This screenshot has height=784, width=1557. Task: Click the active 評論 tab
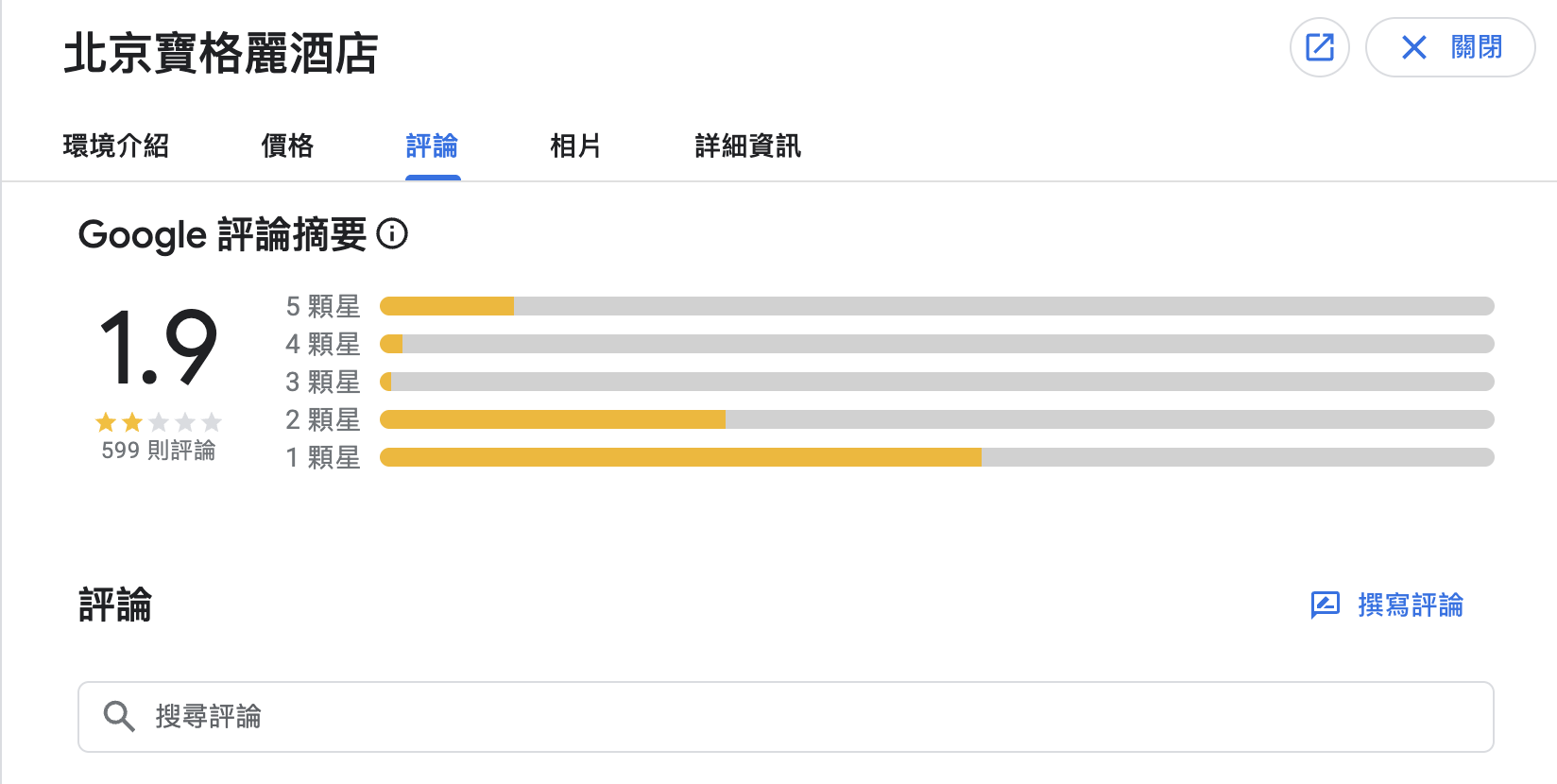point(432,146)
